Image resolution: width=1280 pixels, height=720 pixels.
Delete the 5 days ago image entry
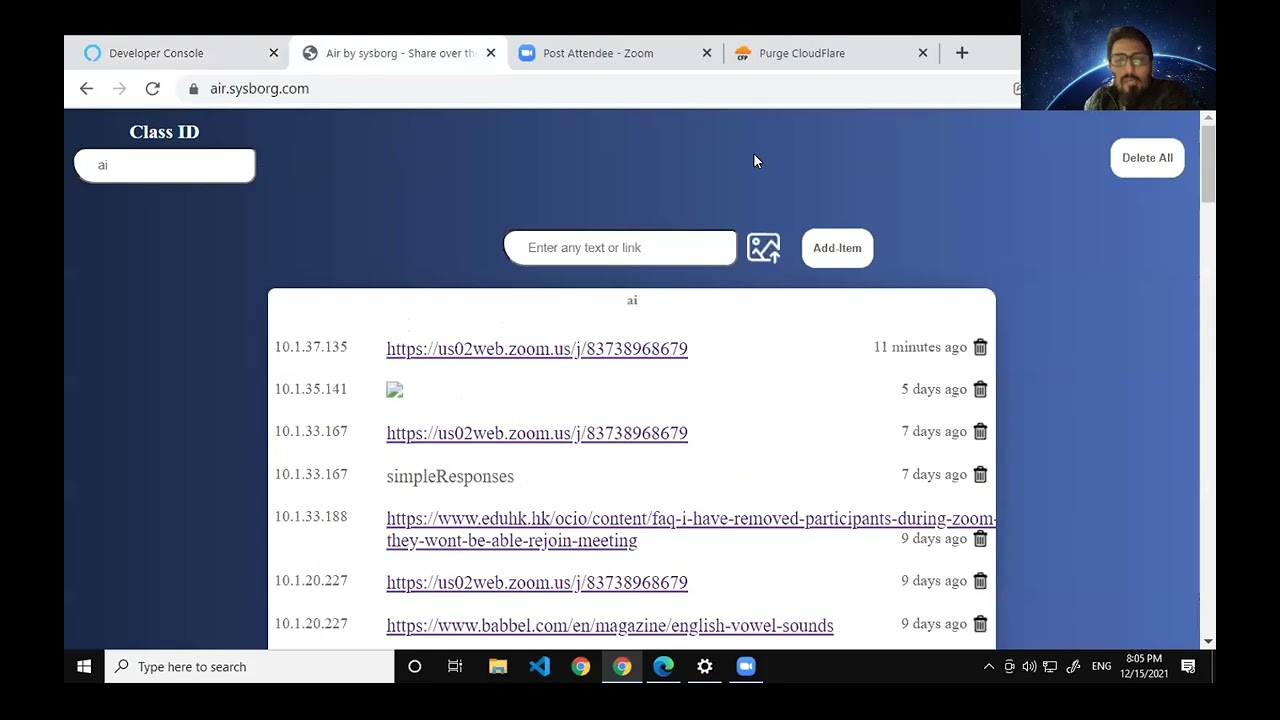pos(980,389)
